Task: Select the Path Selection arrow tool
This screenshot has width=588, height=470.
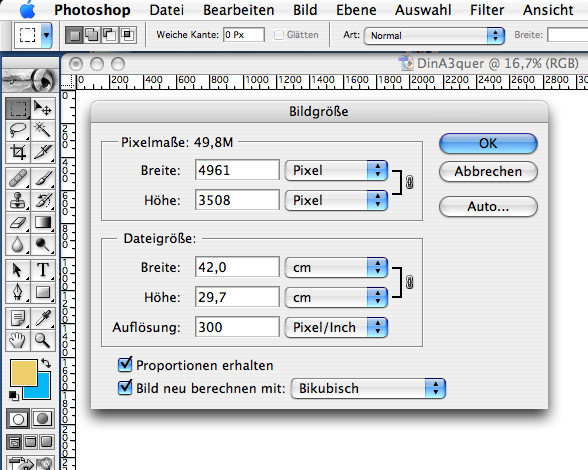Action: pyautogui.click(x=18, y=270)
